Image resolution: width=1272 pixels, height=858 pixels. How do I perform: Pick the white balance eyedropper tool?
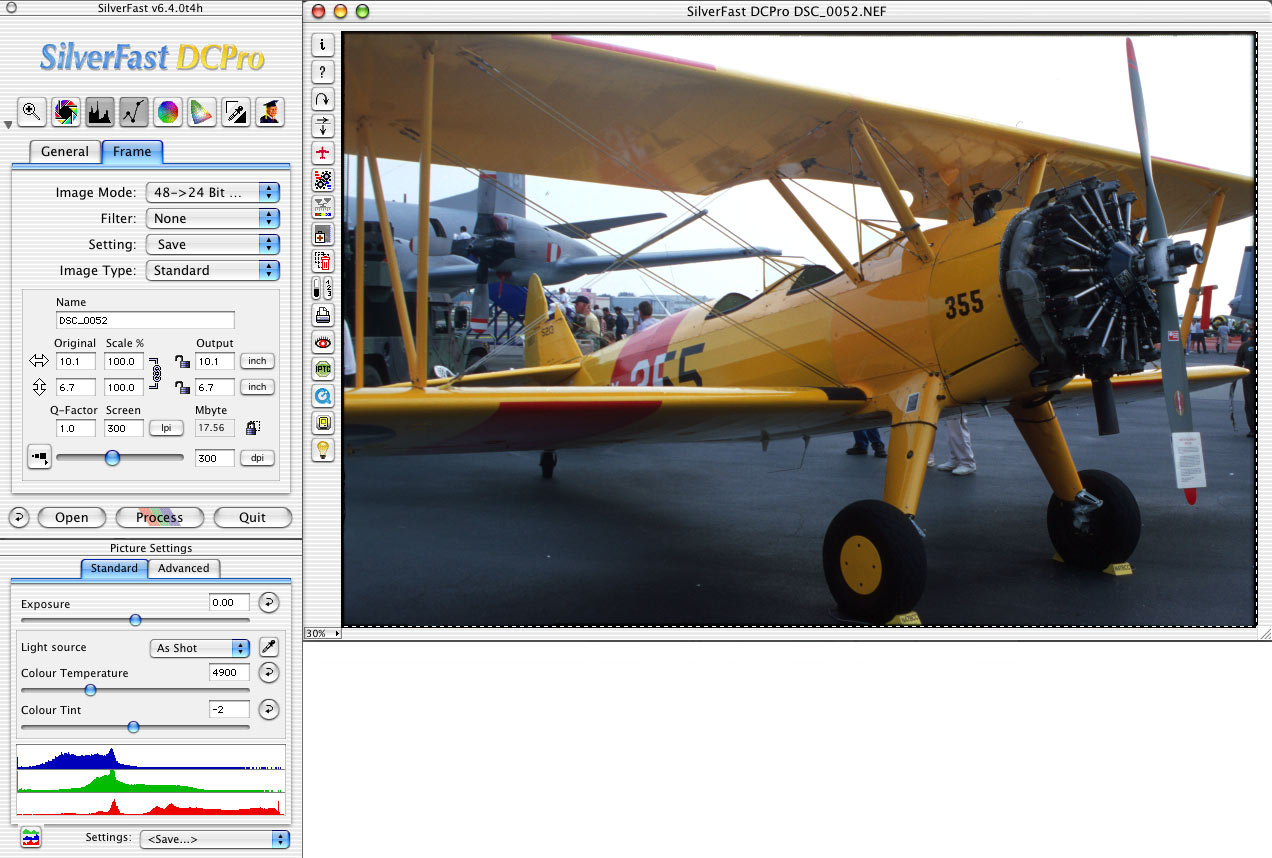[x=268, y=647]
